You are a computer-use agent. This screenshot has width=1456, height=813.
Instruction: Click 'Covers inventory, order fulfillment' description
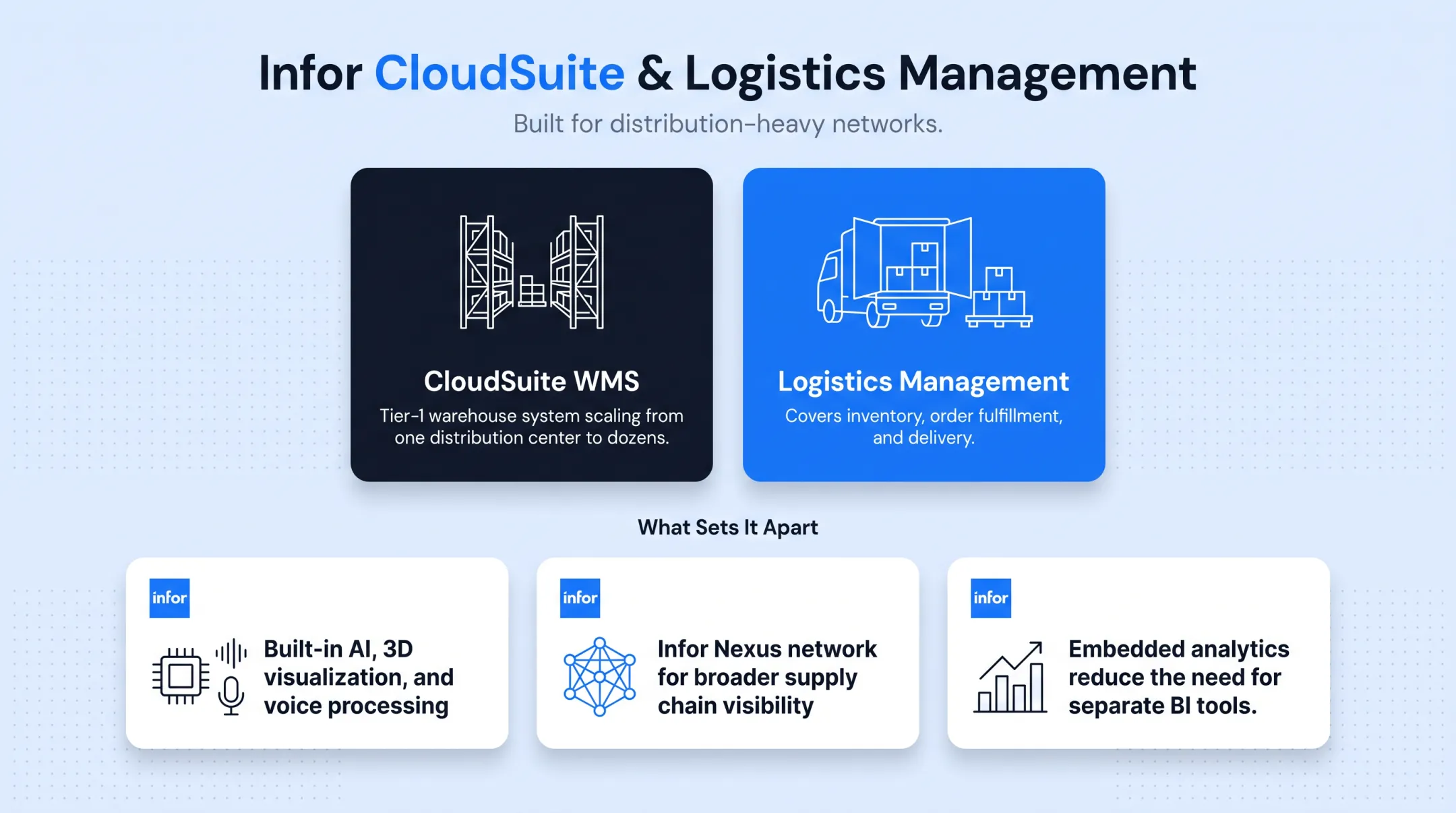click(x=923, y=427)
